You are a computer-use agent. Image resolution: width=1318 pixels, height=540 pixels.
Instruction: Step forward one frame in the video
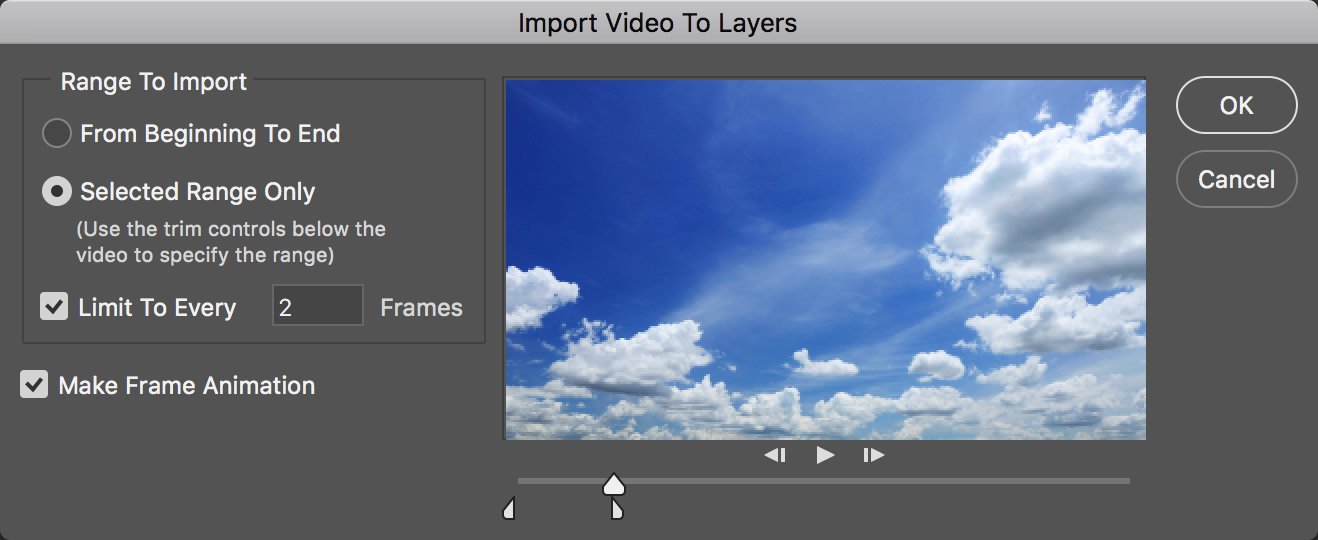pos(874,455)
